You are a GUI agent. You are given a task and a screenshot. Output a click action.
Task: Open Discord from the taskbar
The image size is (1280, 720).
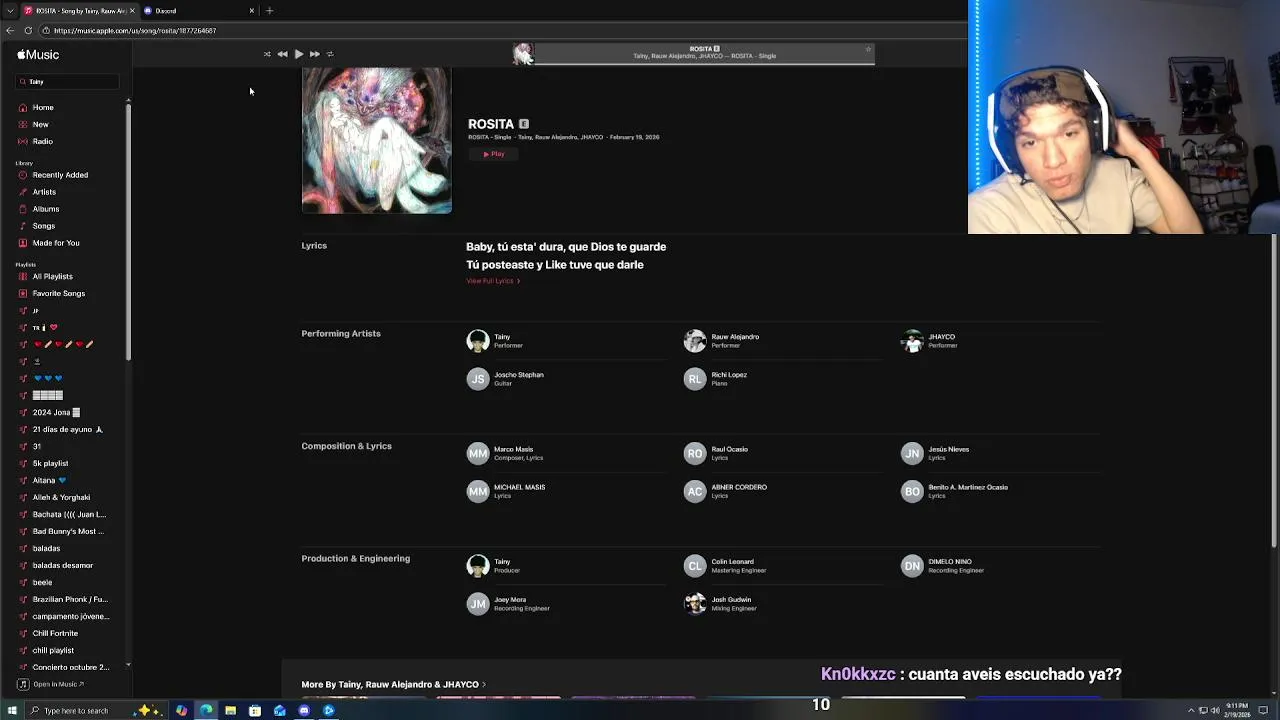tap(304, 711)
